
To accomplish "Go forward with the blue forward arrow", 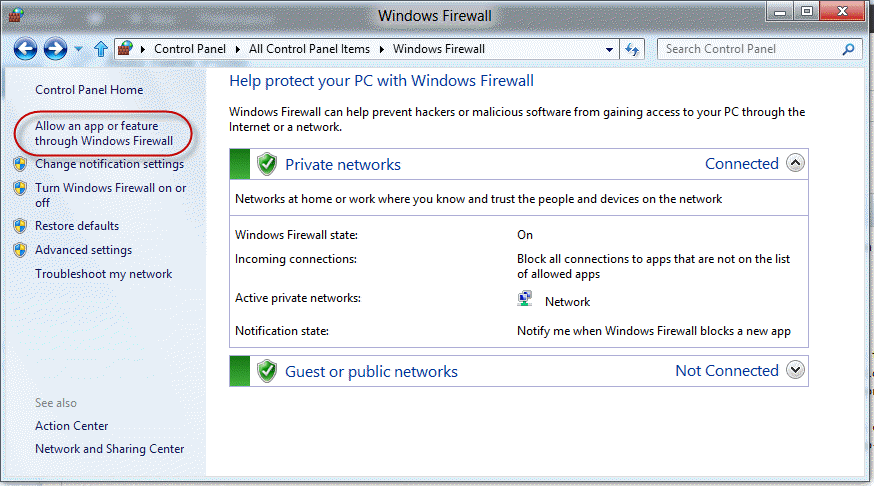I will tap(55, 49).
